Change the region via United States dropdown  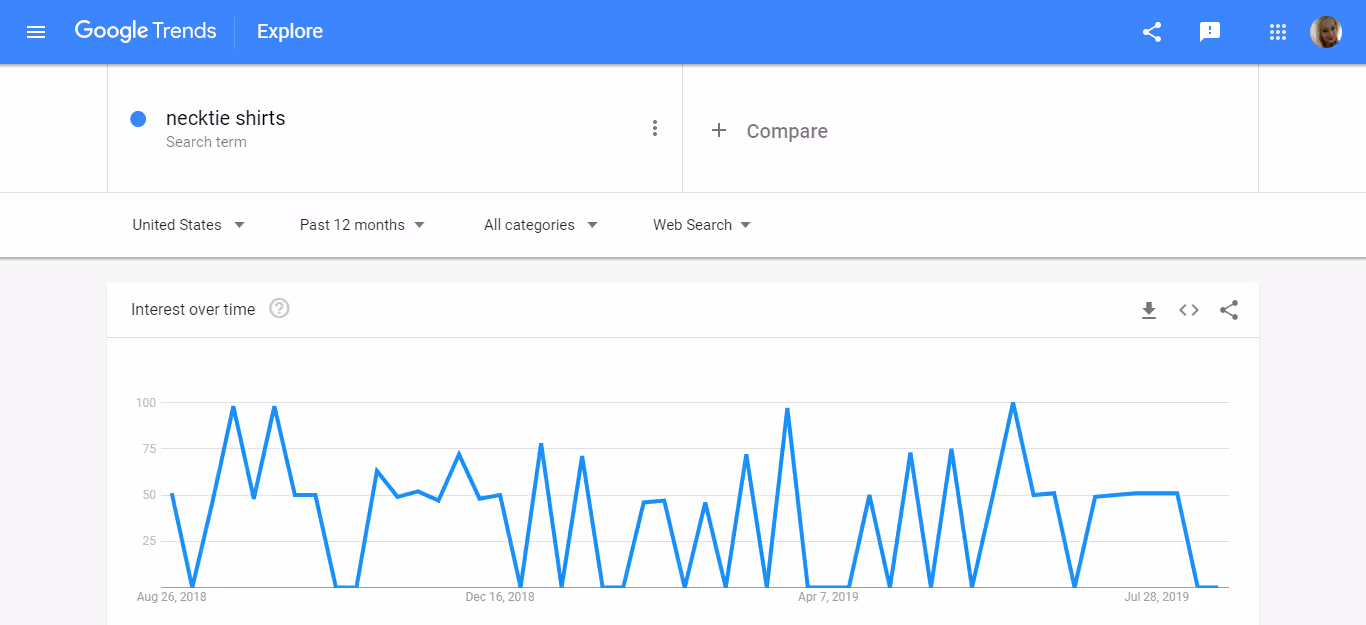188,224
